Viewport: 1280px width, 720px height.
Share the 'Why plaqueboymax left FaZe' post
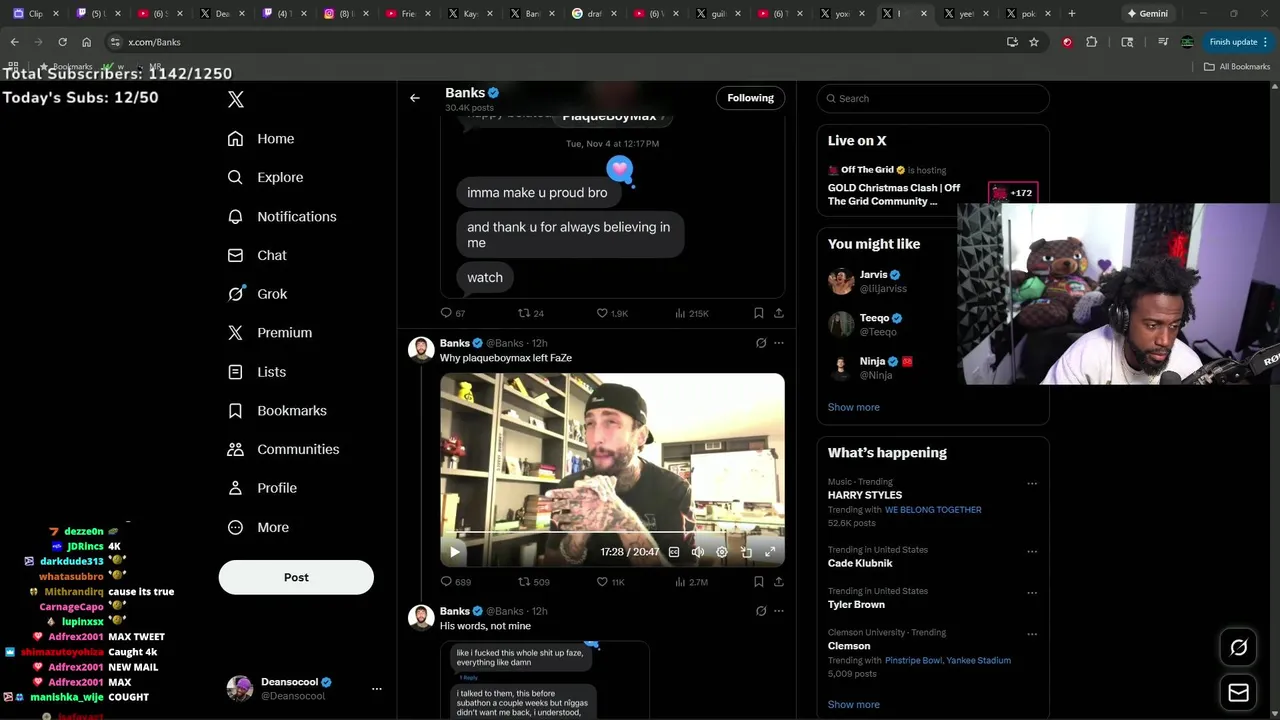point(779,582)
